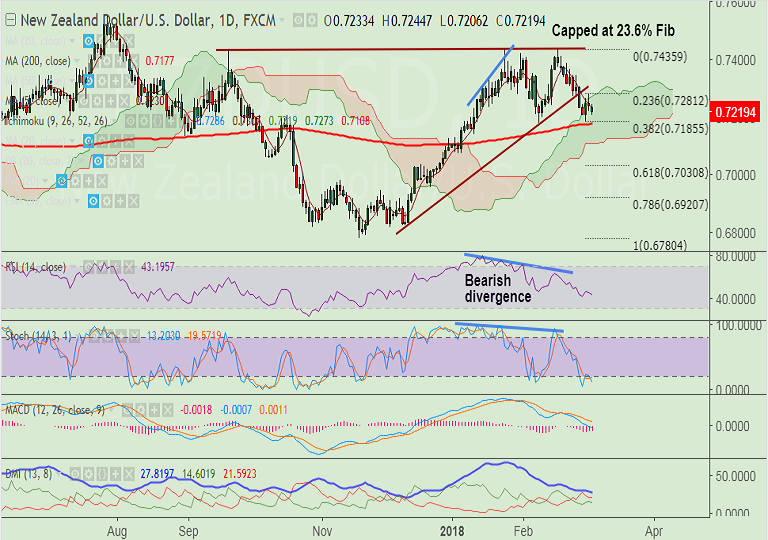Open MA (200, close) settings gear

[x=106, y=61]
